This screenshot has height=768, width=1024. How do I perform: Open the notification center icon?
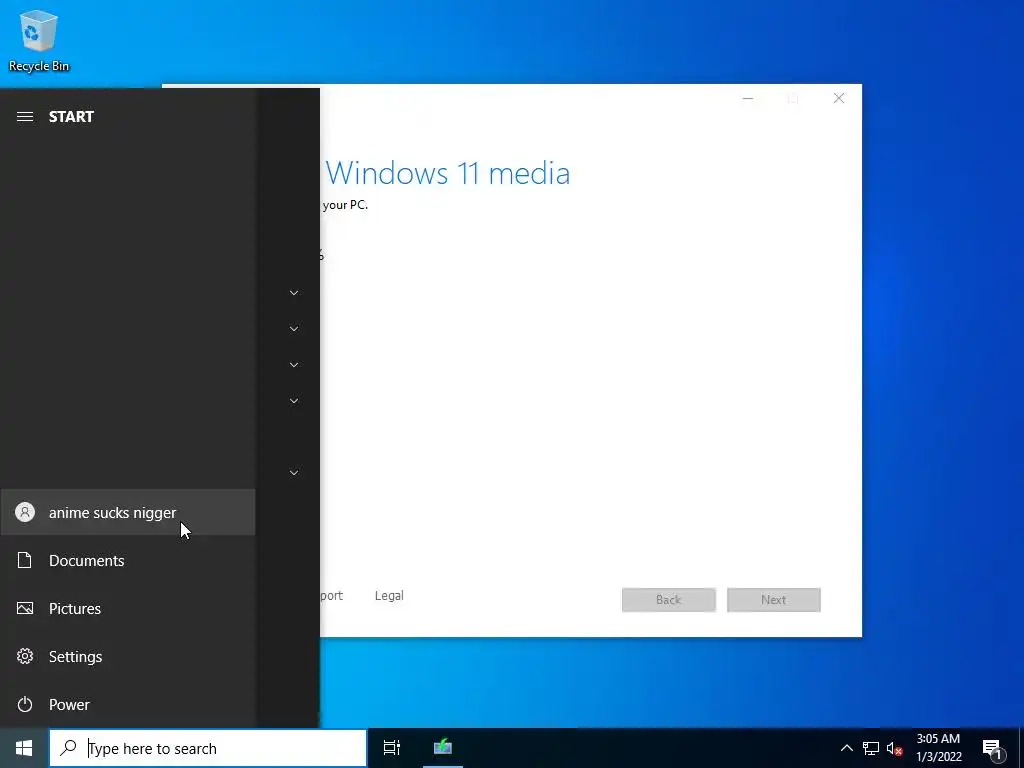tap(993, 748)
